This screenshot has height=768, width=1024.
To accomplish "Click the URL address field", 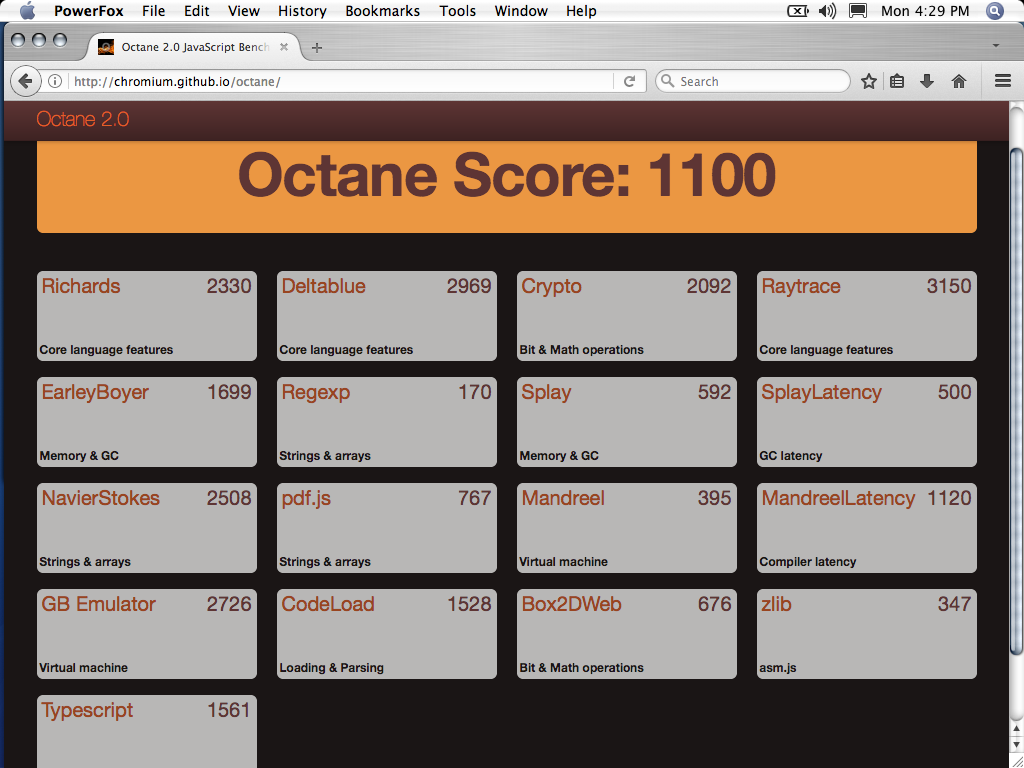I will [342, 82].
